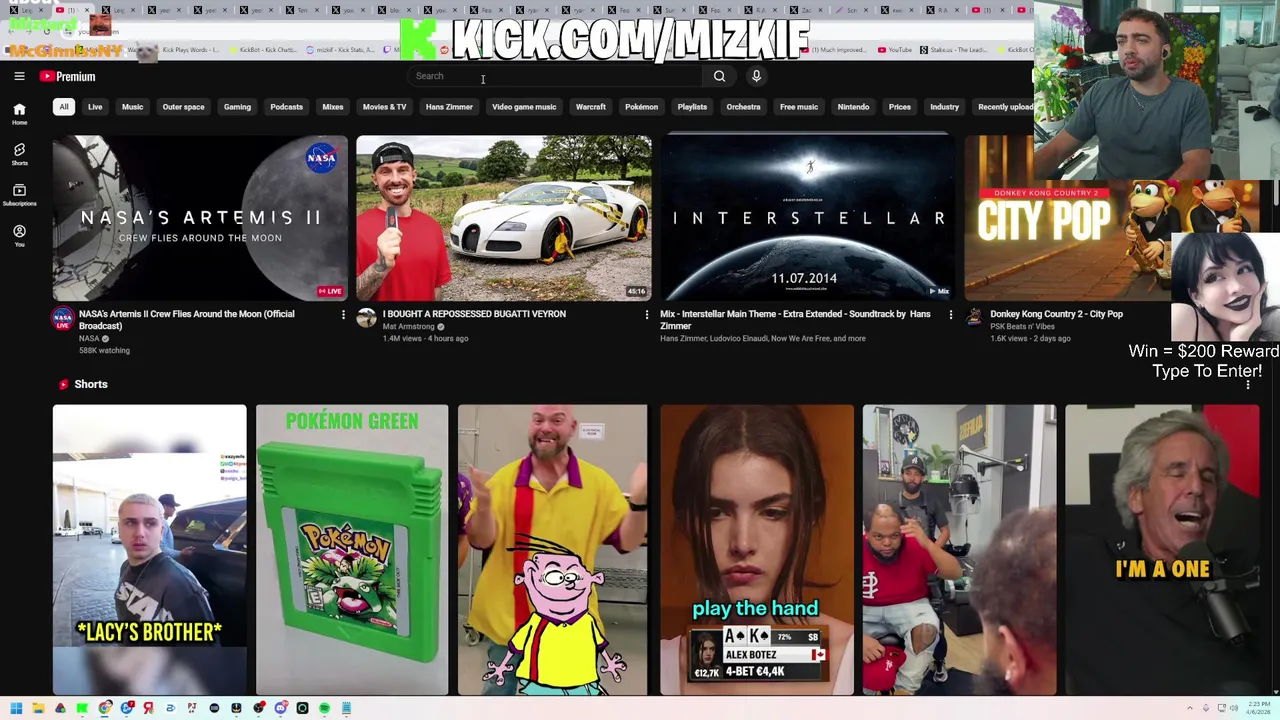The height and width of the screenshot is (720, 1280).
Task: Click the Mat Armstrong channel name
Action: (x=408, y=326)
